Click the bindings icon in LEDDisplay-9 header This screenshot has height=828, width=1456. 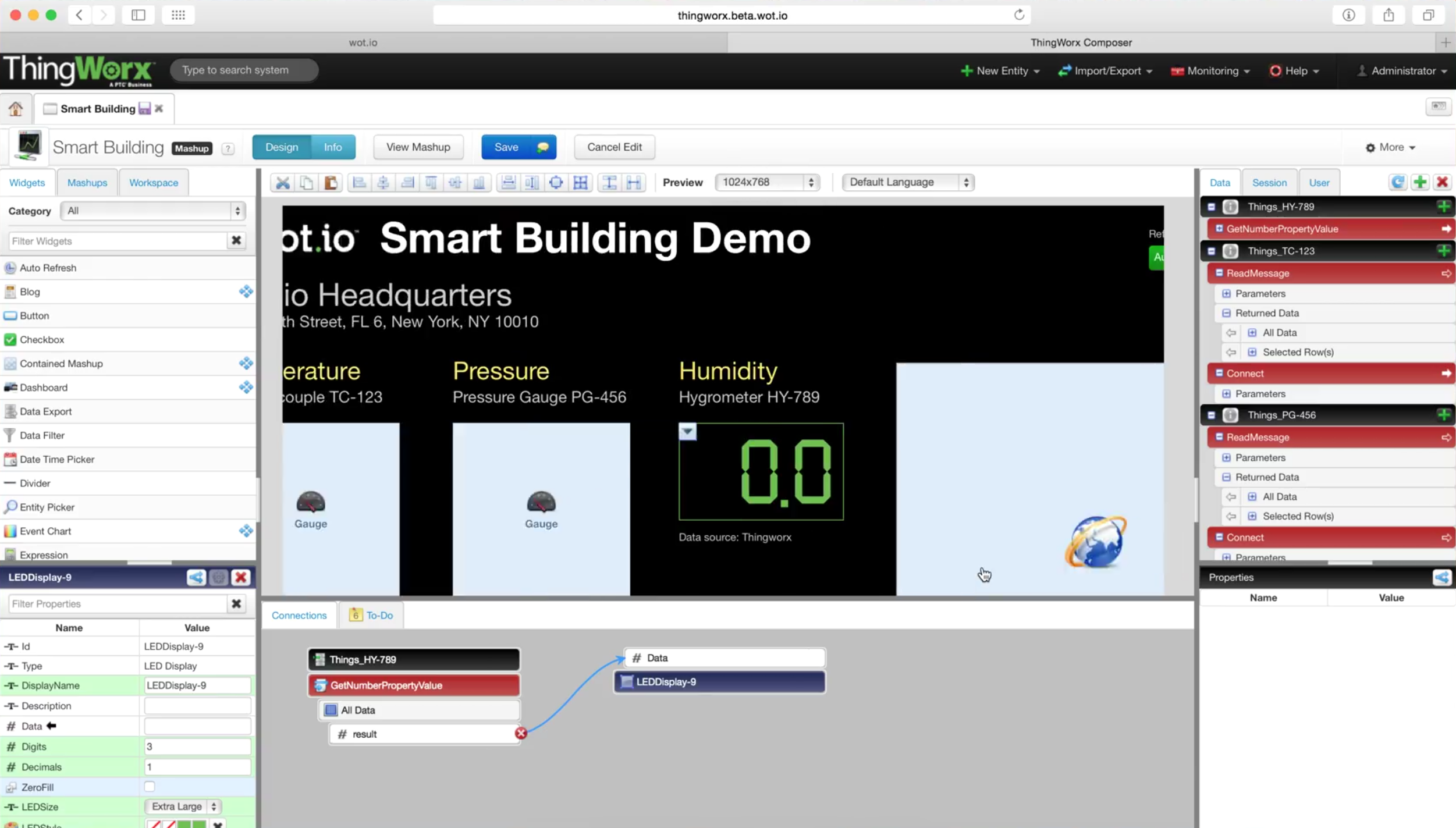[196, 577]
